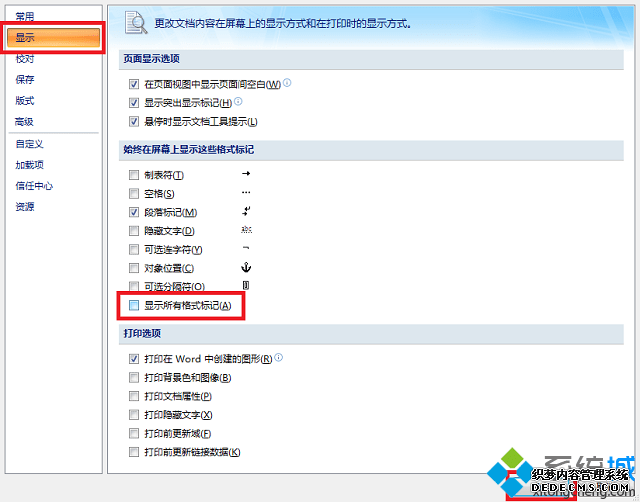Select 加载项 in the left list
The height and width of the screenshot is (502, 640).
29,165
